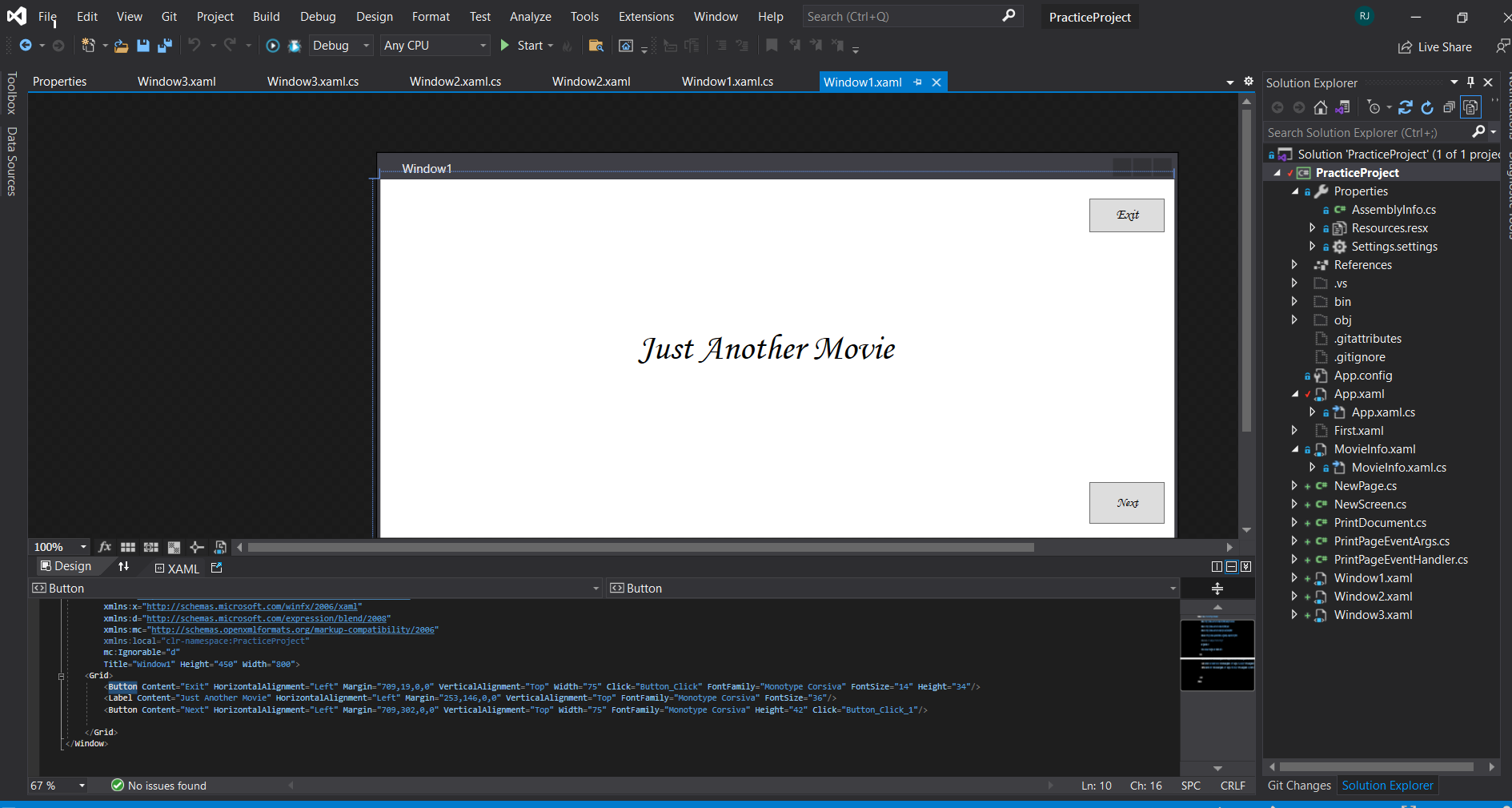This screenshot has height=808, width=1512.
Task: Click the code overview scroll map thumbnail
Action: pos(1217,654)
